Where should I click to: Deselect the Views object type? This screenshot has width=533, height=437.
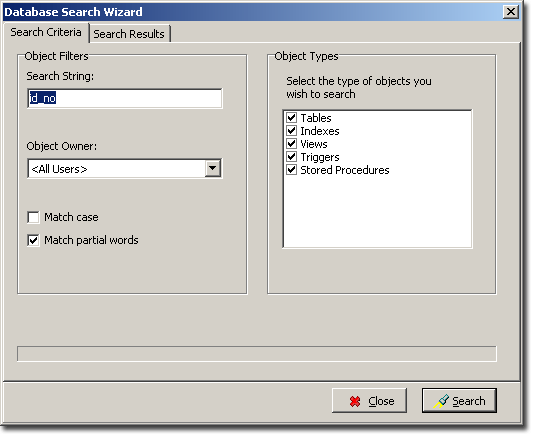(291, 144)
